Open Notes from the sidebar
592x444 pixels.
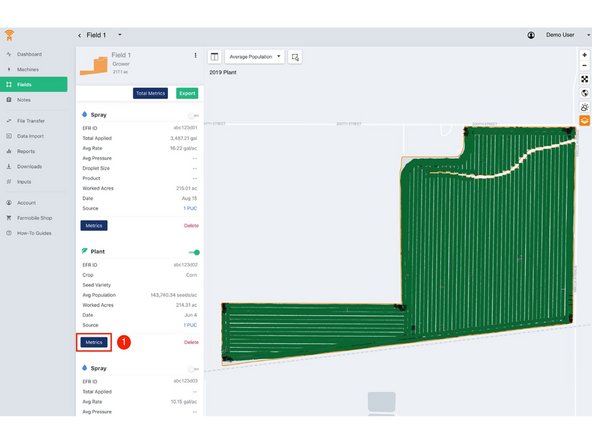point(24,100)
